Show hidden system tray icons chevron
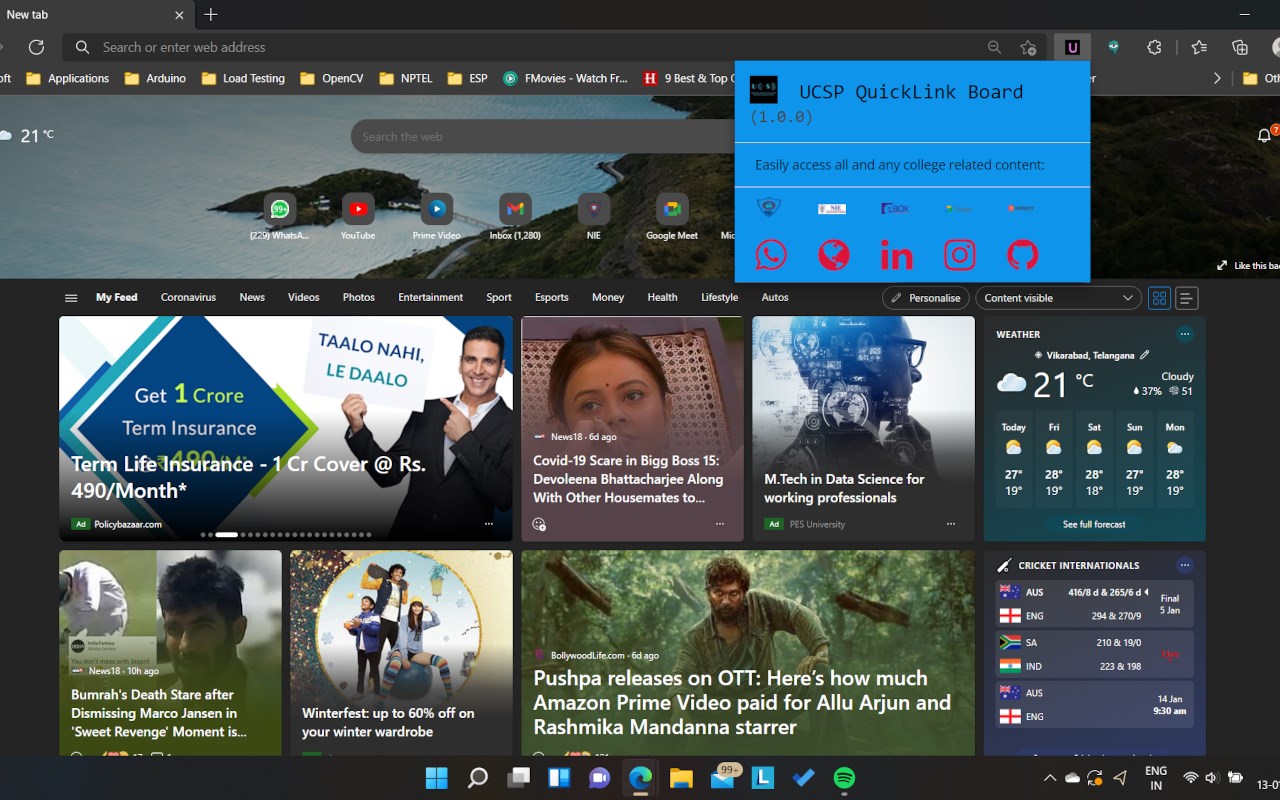Image resolution: width=1280 pixels, height=800 pixels. pos(1049,778)
